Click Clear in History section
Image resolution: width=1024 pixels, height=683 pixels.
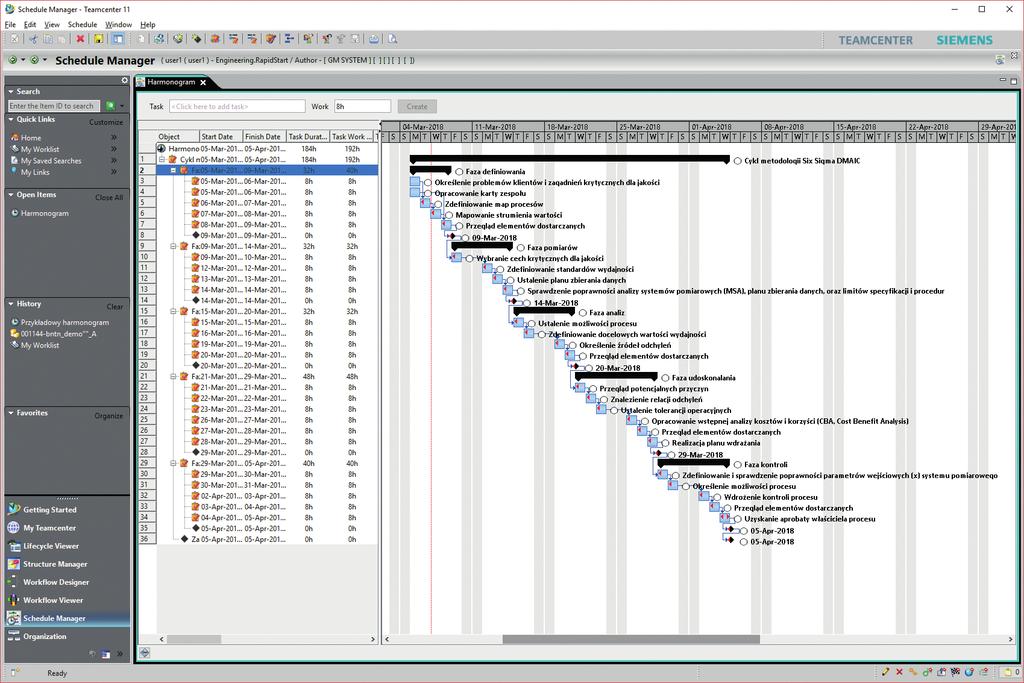pos(115,306)
